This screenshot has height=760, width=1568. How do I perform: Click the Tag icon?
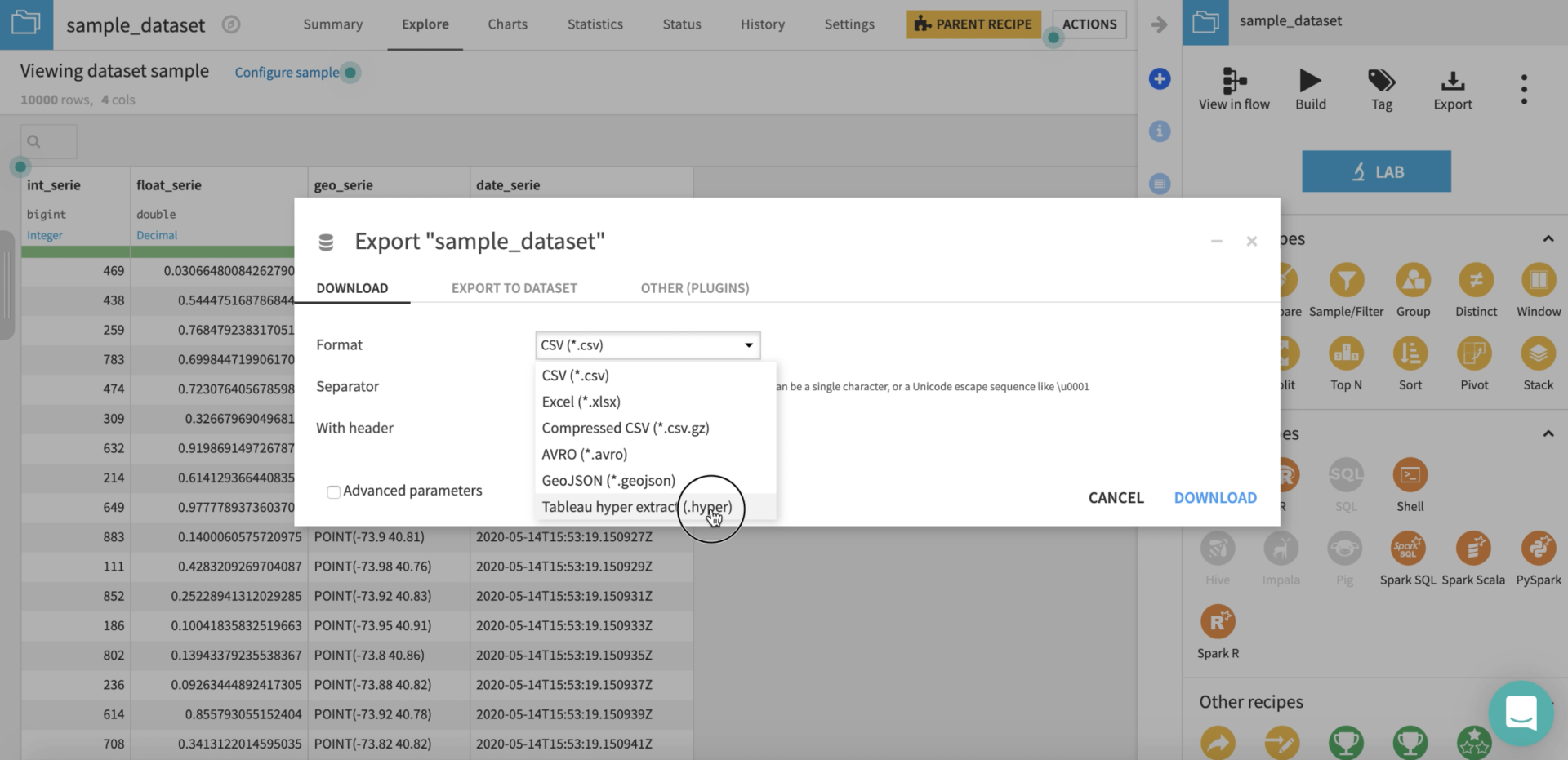[1381, 81]
